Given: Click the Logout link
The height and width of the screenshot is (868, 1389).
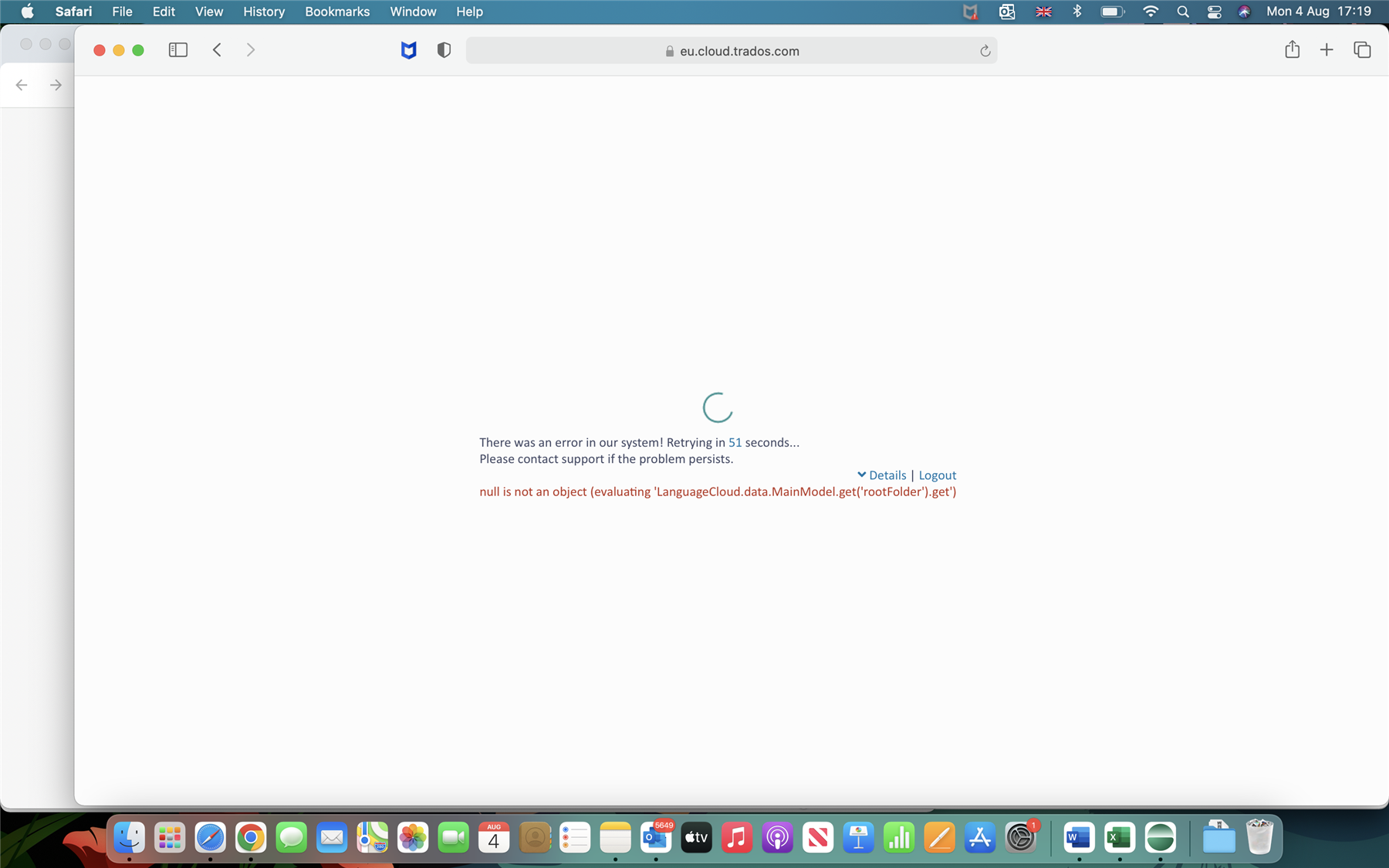Looking at the screenshot, I should coord(937,475).
